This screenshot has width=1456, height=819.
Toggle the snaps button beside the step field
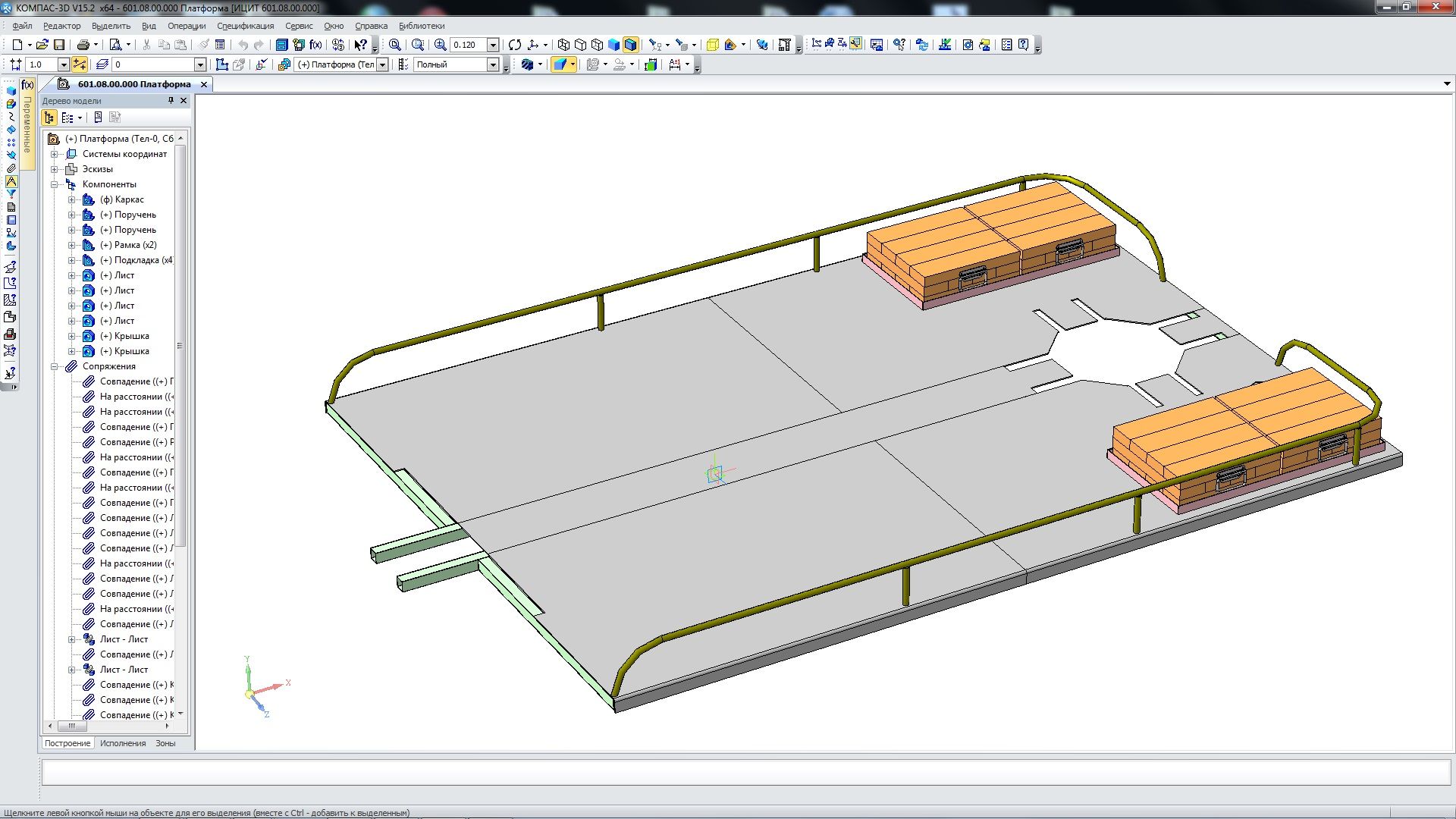pyautogui.click(x=80, y=64)
